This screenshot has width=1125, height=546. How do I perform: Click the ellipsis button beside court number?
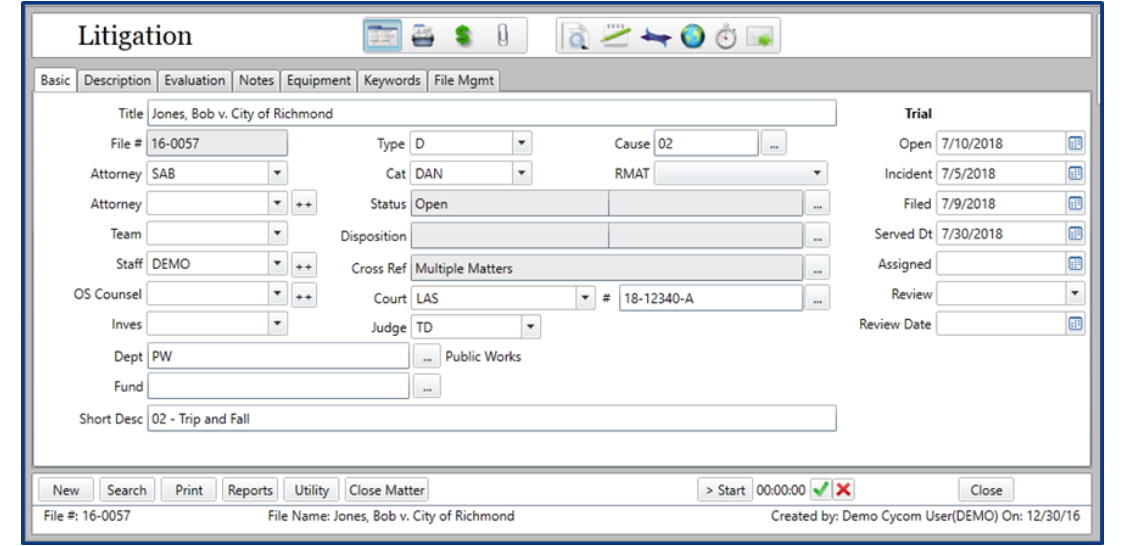tap(817, 298)
